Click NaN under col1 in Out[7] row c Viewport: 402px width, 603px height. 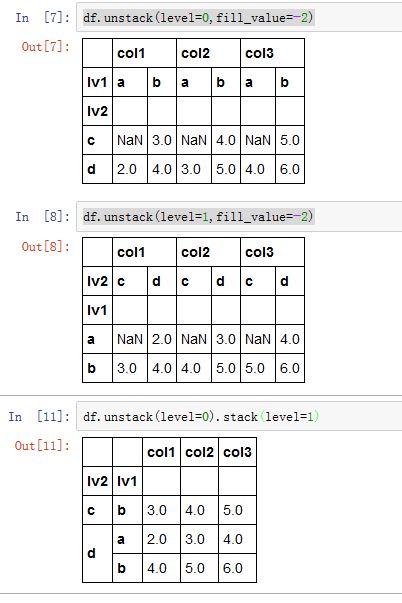pos(130,140)
